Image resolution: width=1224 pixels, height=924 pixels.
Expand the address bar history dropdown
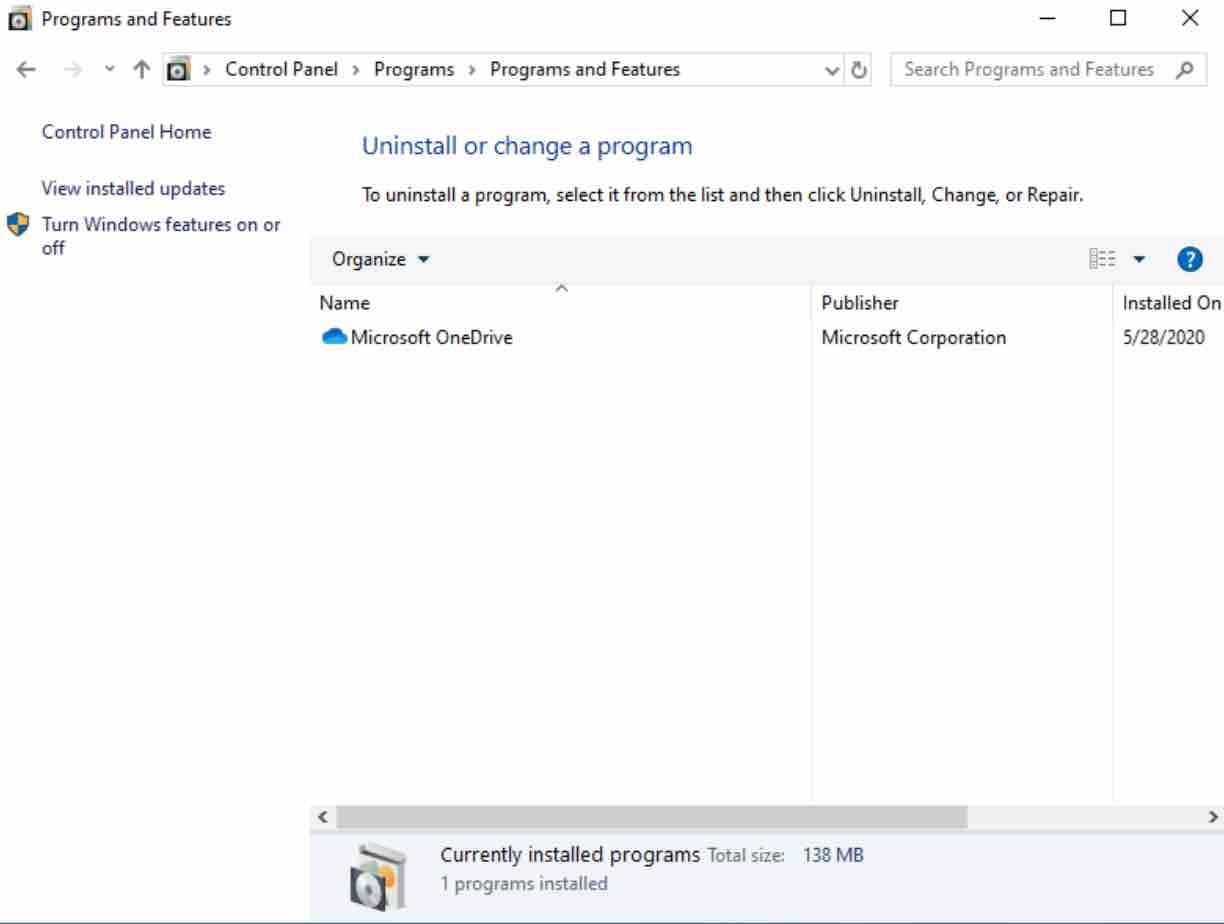click(833, 70)
